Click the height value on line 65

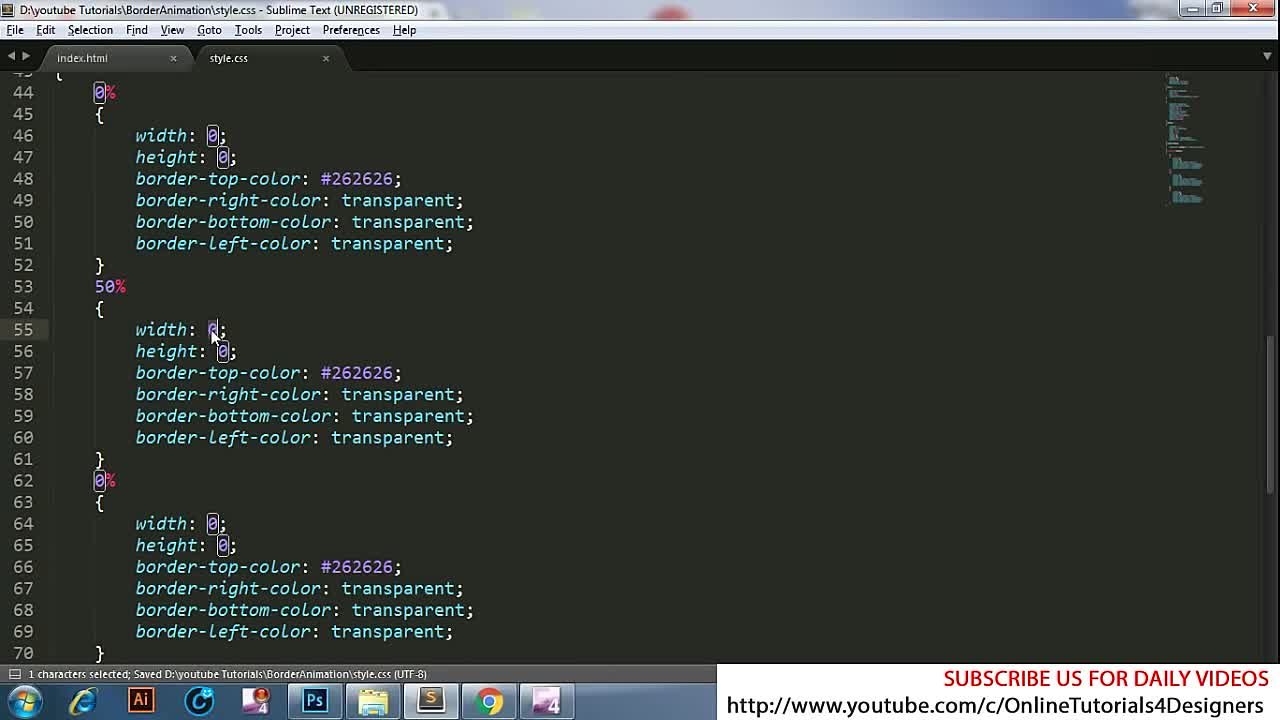point(222,546)
